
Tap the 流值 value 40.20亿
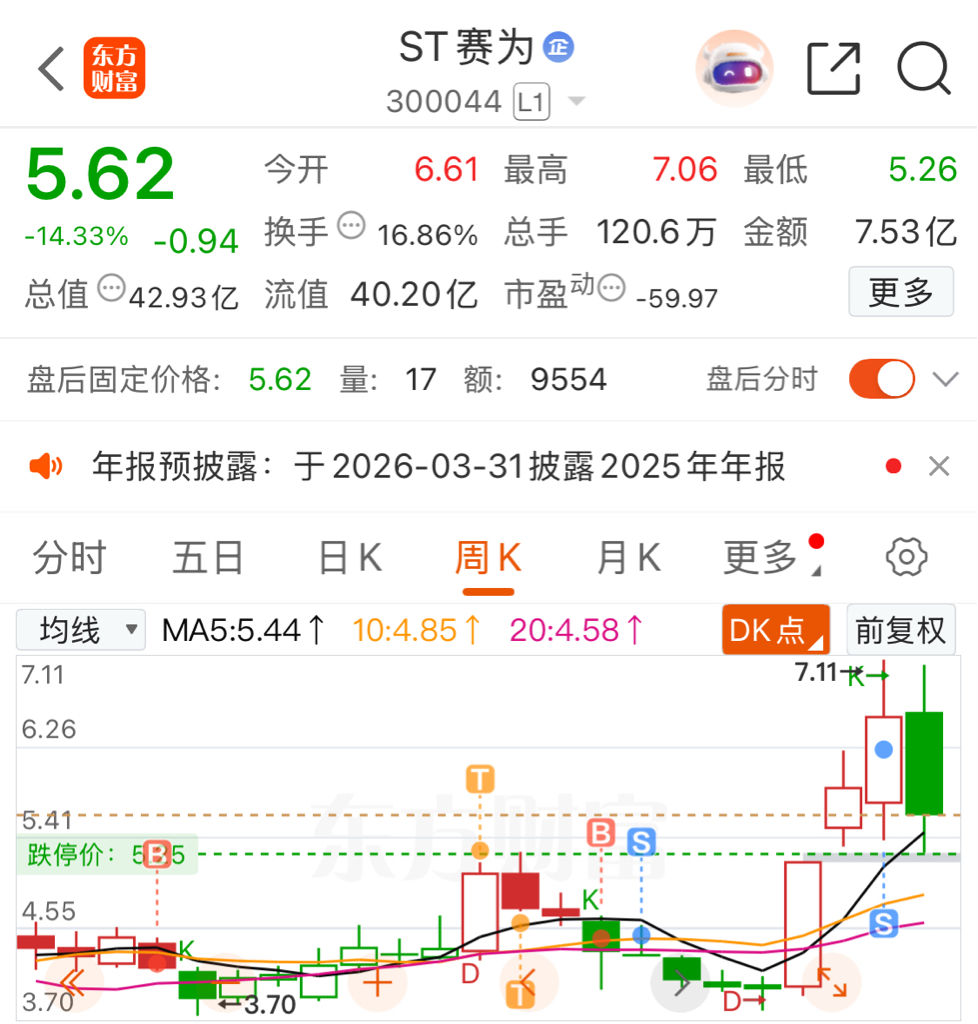pyautogui.click(x=415, y=295)
